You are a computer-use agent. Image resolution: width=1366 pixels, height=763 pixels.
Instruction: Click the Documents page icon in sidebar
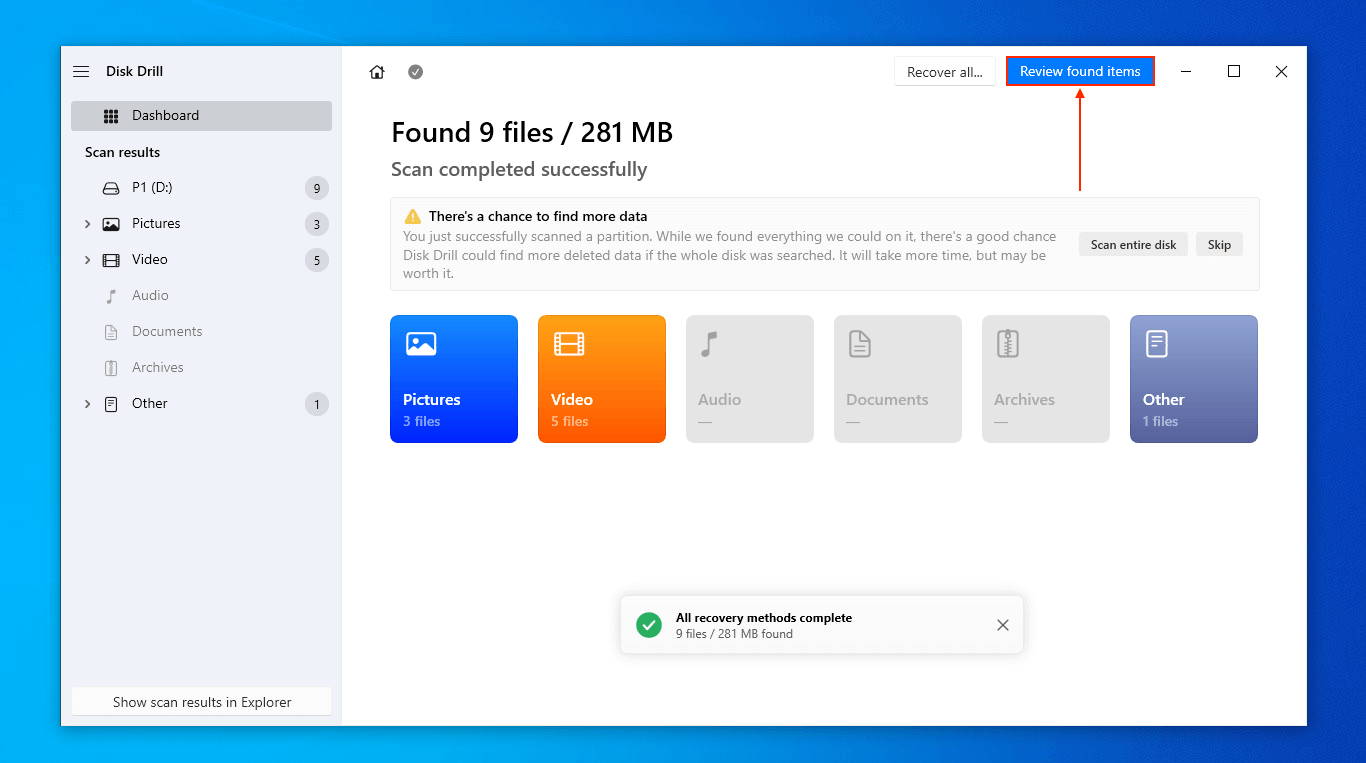111,332
